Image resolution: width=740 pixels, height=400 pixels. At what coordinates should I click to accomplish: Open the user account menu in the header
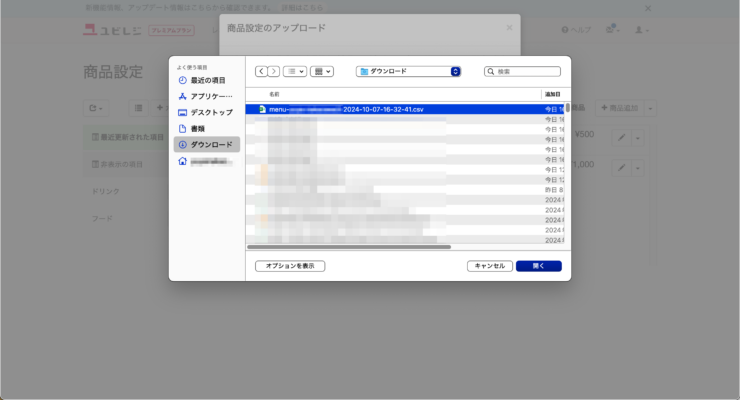[x=641, y=30]
